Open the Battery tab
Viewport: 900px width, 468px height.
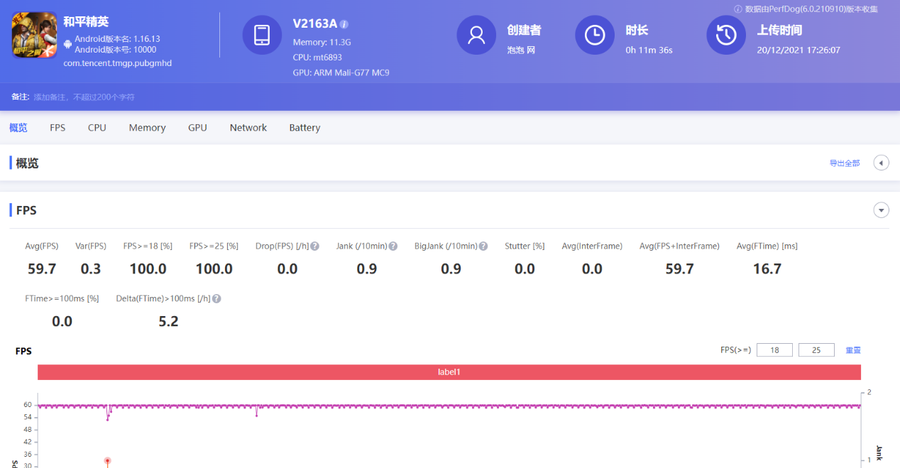click(305, 127)
